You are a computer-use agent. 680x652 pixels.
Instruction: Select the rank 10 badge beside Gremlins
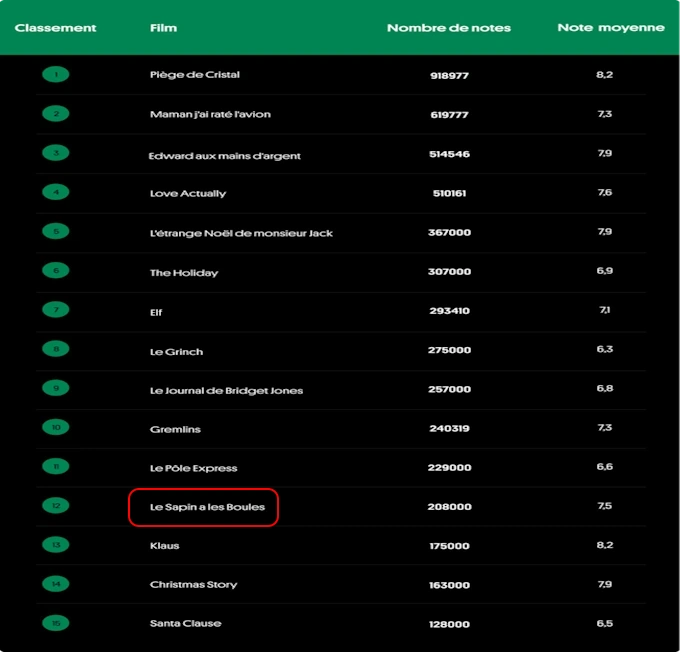[56, 428]
